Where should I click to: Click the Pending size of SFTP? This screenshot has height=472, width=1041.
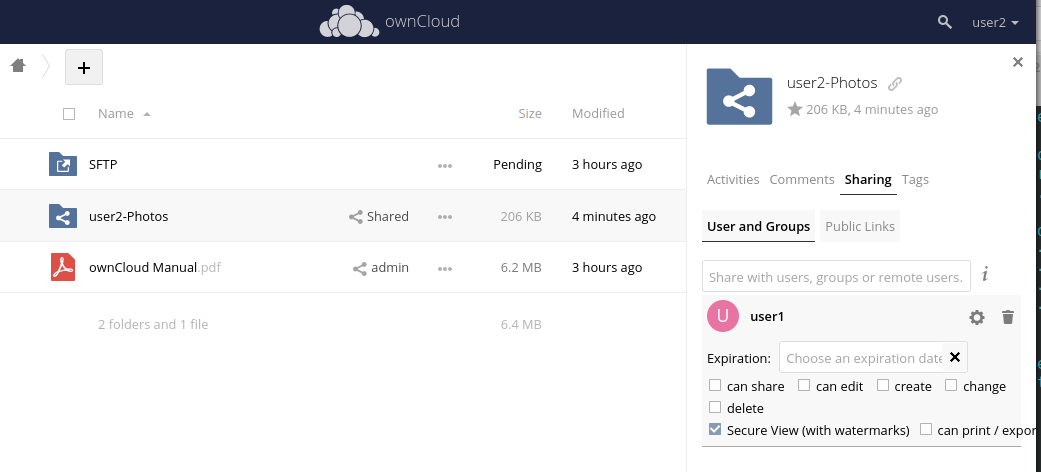(x=517, y=165)
